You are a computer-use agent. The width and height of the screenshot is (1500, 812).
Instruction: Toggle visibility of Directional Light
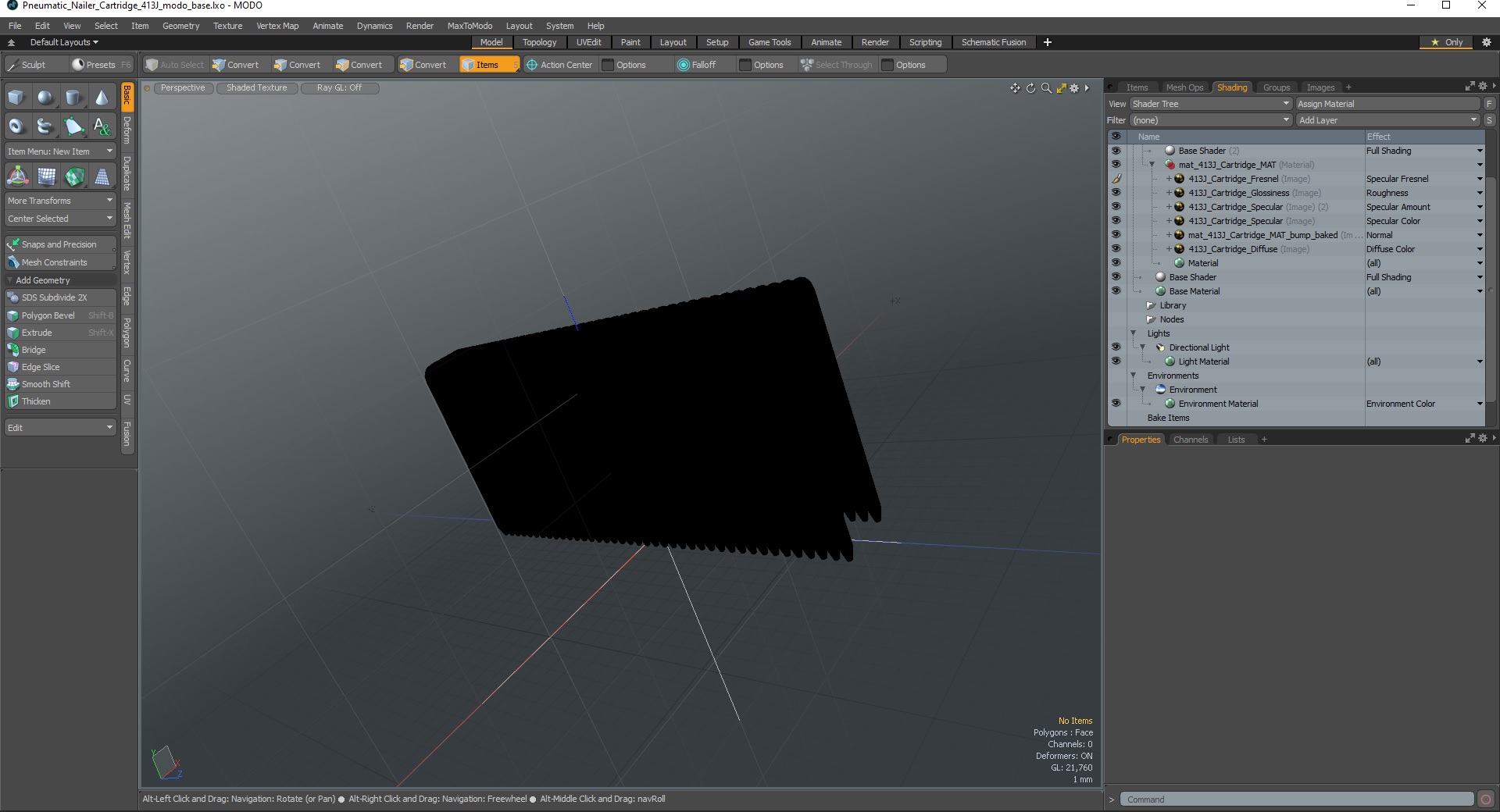point(1116,347)
